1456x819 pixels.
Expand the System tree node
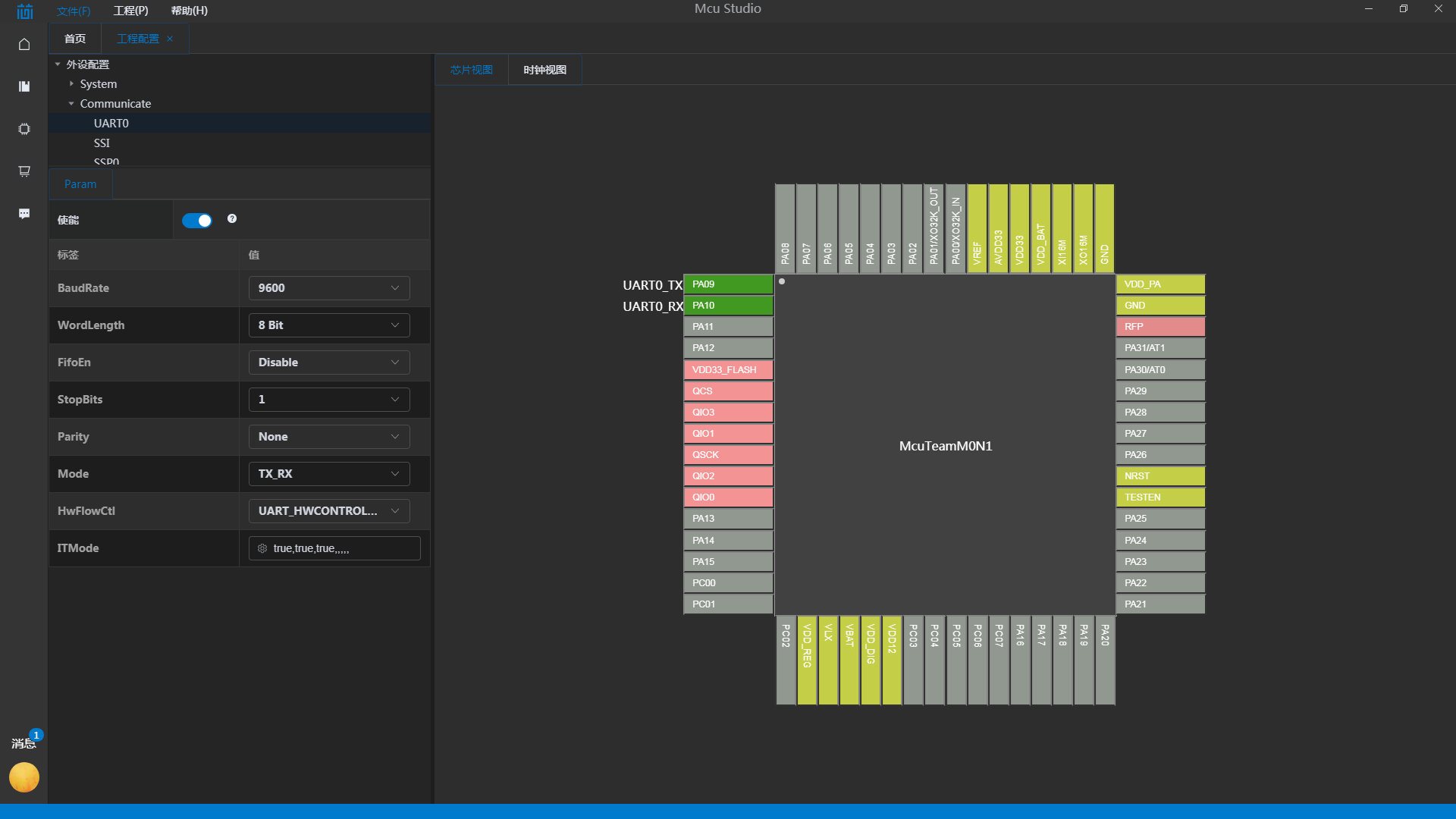pos(71,84)
